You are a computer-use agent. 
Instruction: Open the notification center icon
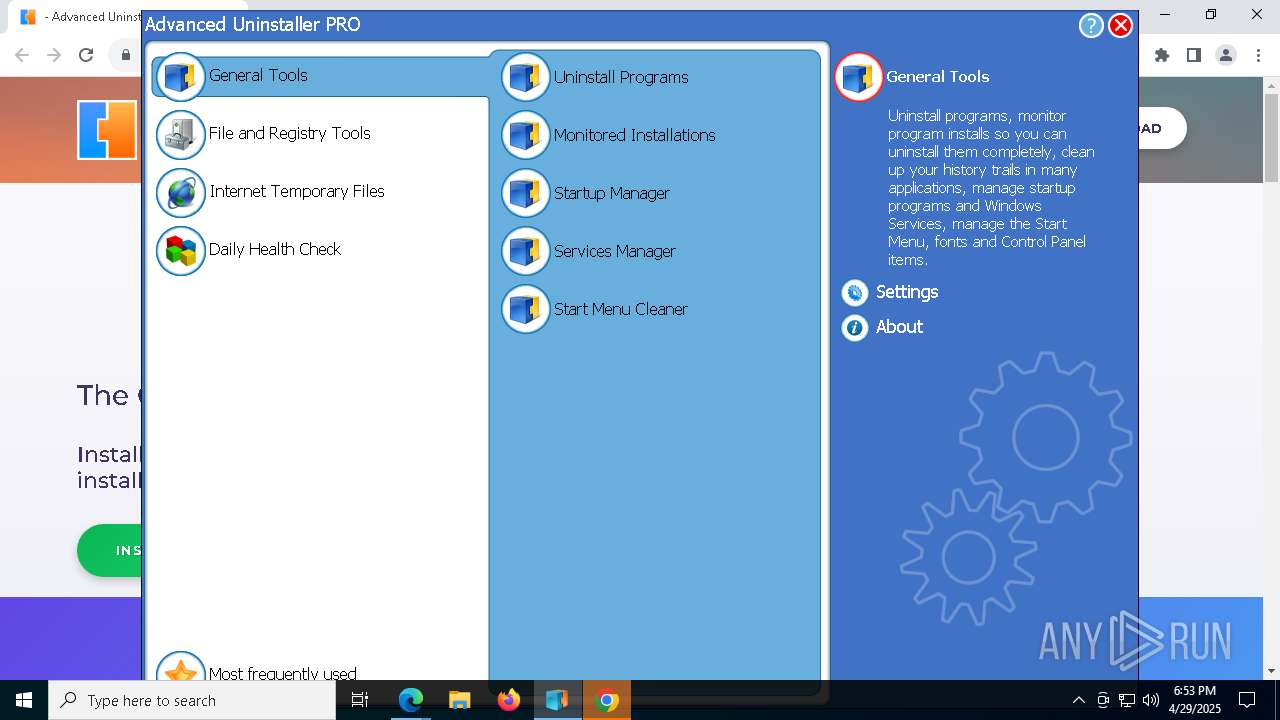pyautogui.click(x=1247, y=700)
